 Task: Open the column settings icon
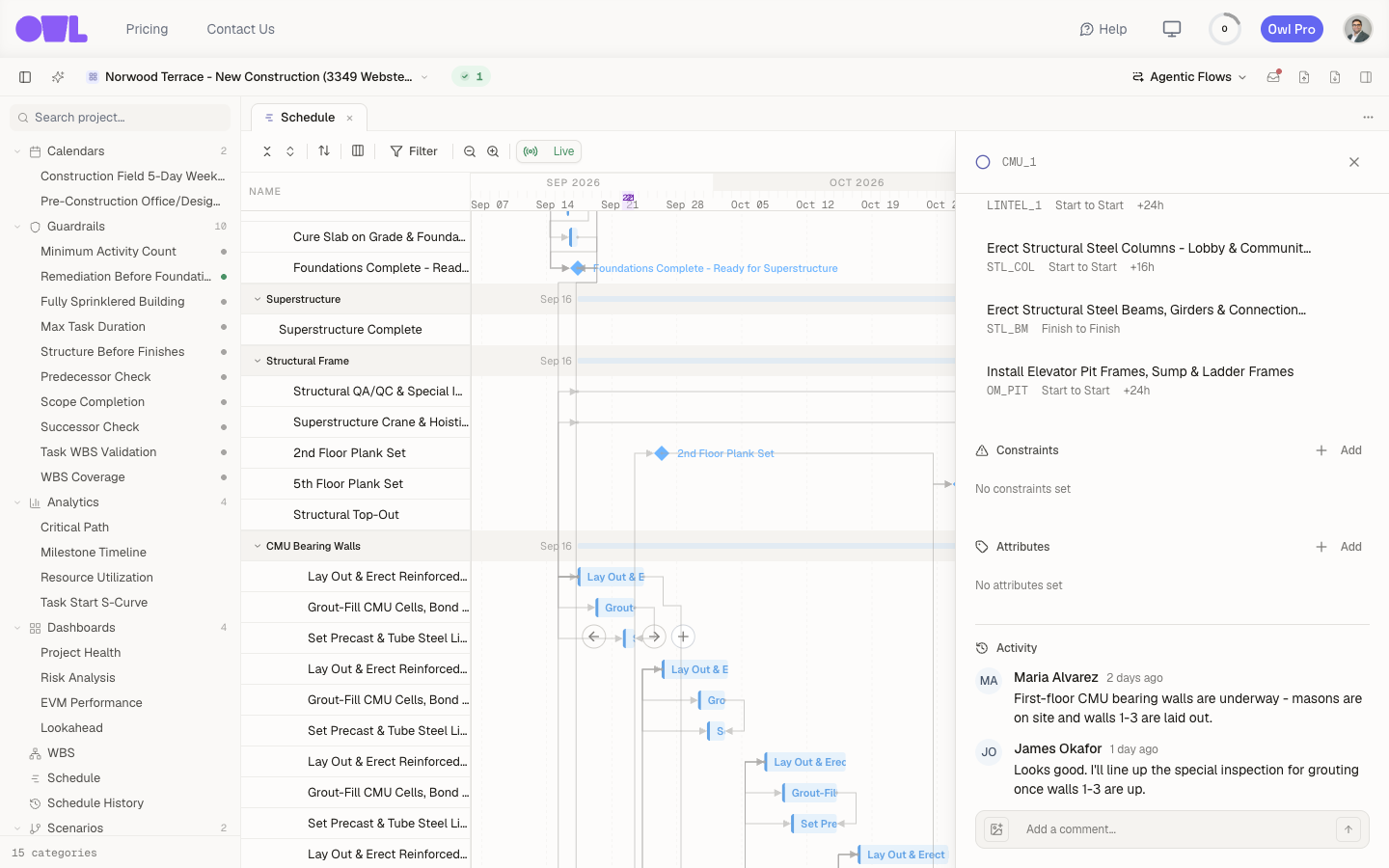click(x=358, y=151)
